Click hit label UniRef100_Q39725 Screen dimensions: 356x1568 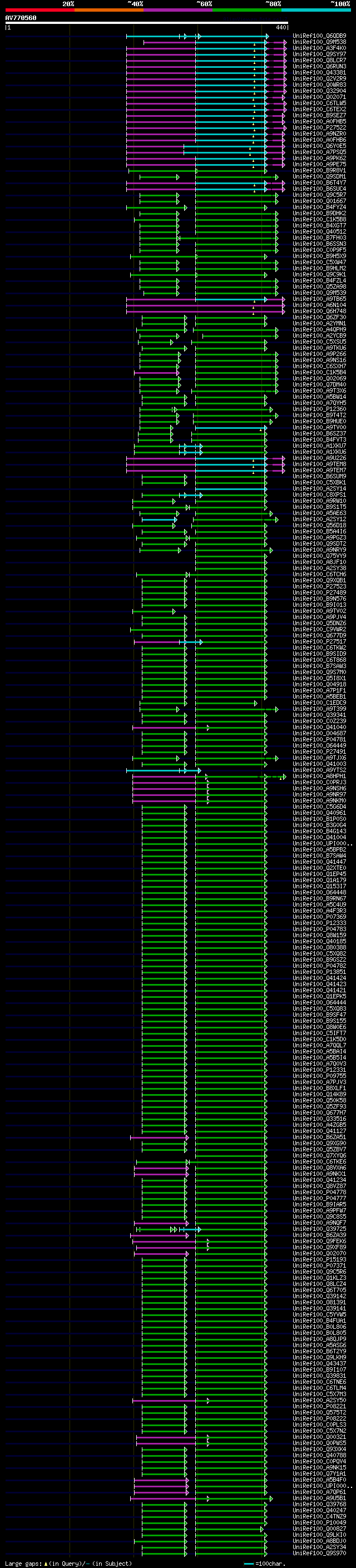point(319,1229)
